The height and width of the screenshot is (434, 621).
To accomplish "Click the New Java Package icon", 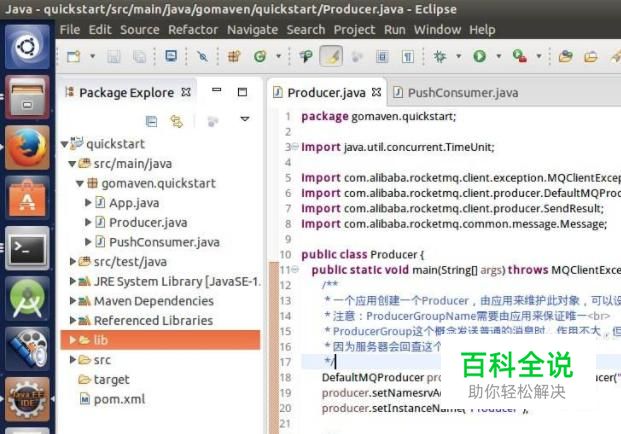I will [234, 57].
